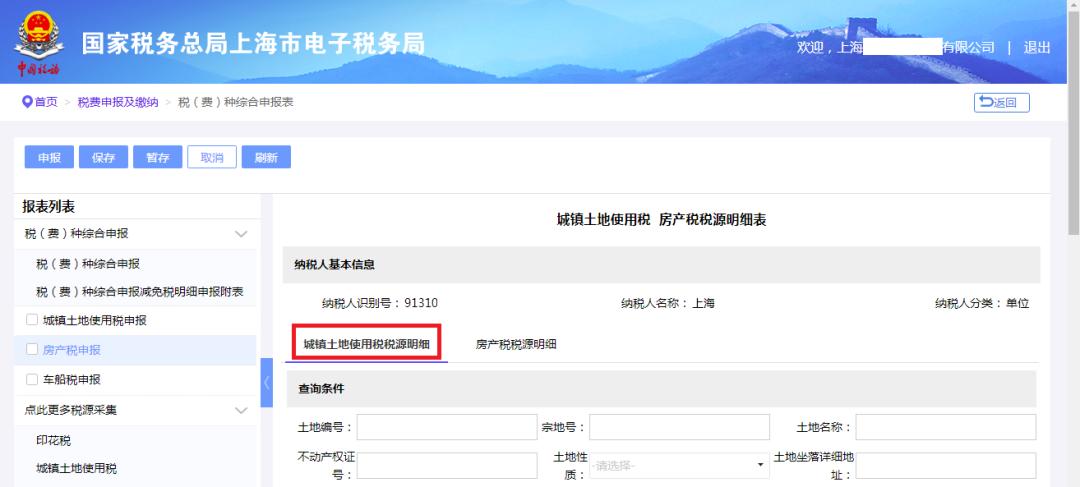Click the 退出 logout link
The height and width of the screenshot is (487, 1080).
[x=1037, y=48]
